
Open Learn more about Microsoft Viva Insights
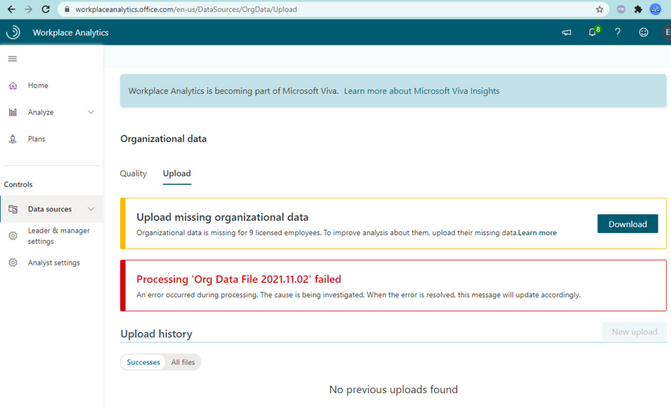pyautogui.click(x=422, y=91)
